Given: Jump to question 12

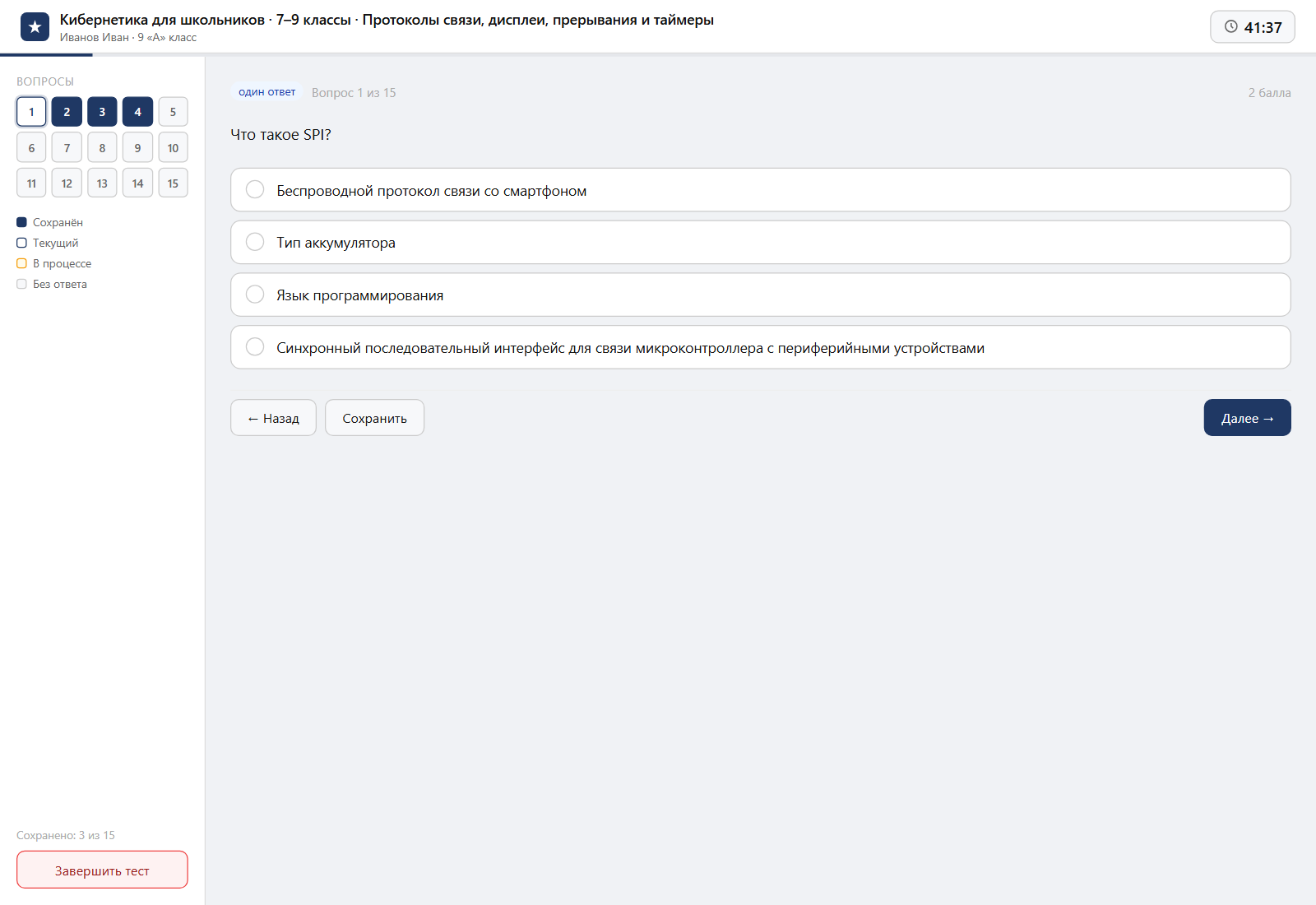Looking at the screenshot, I should [x=67, y=183].
